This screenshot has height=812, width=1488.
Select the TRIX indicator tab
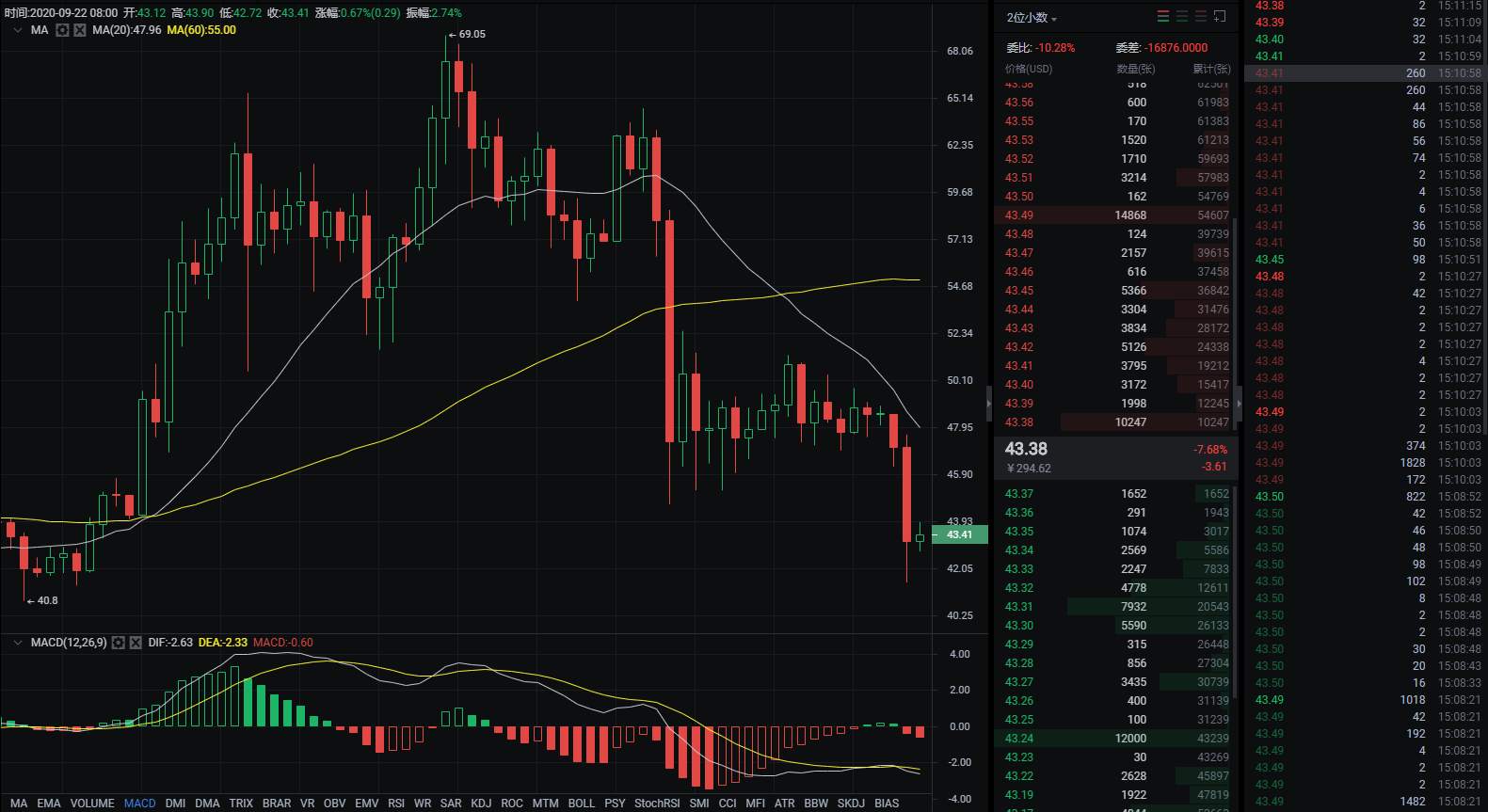click(x=241, y=804)
